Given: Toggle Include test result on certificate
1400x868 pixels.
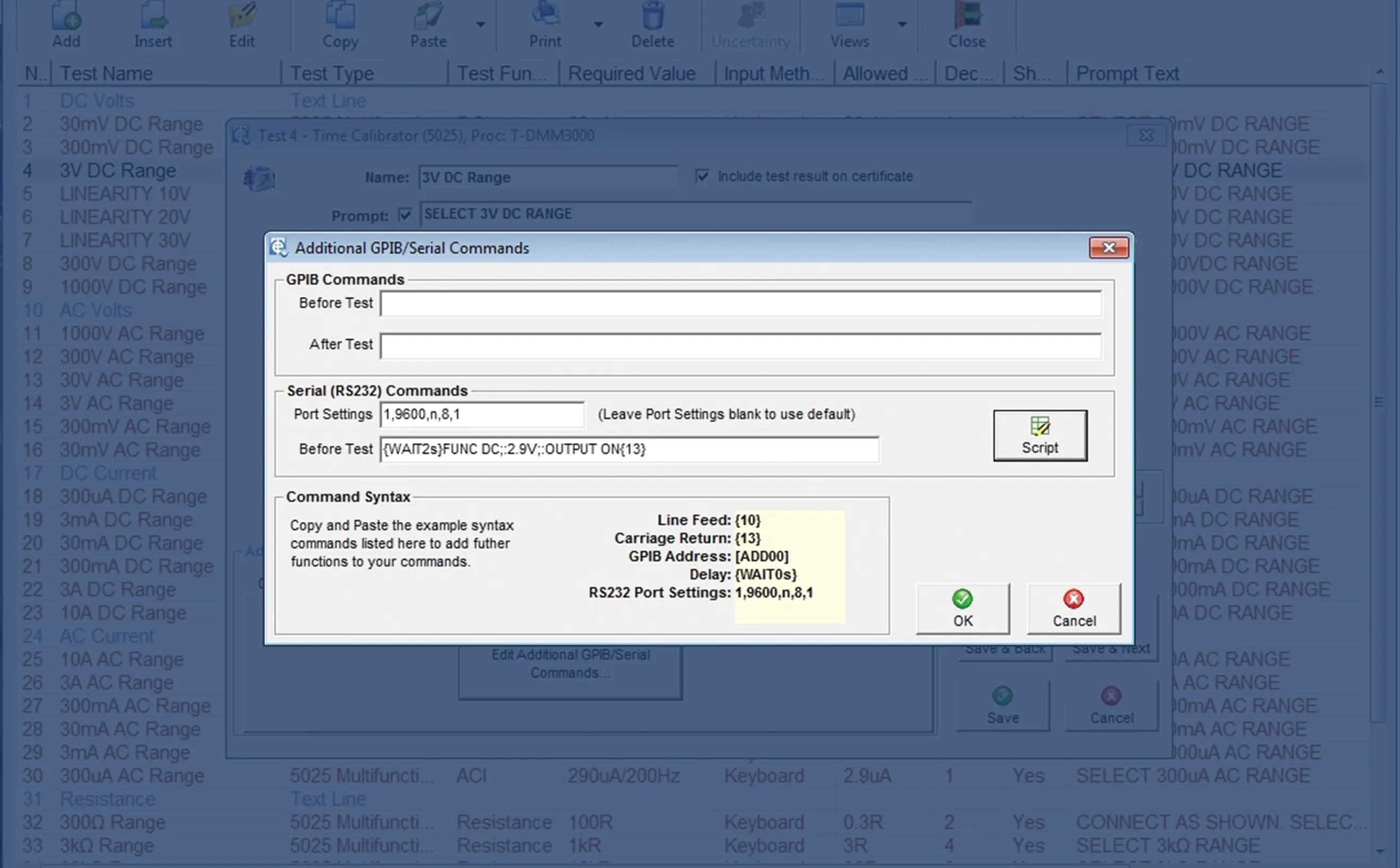Looking at the screenshot, I should [701, 176].
